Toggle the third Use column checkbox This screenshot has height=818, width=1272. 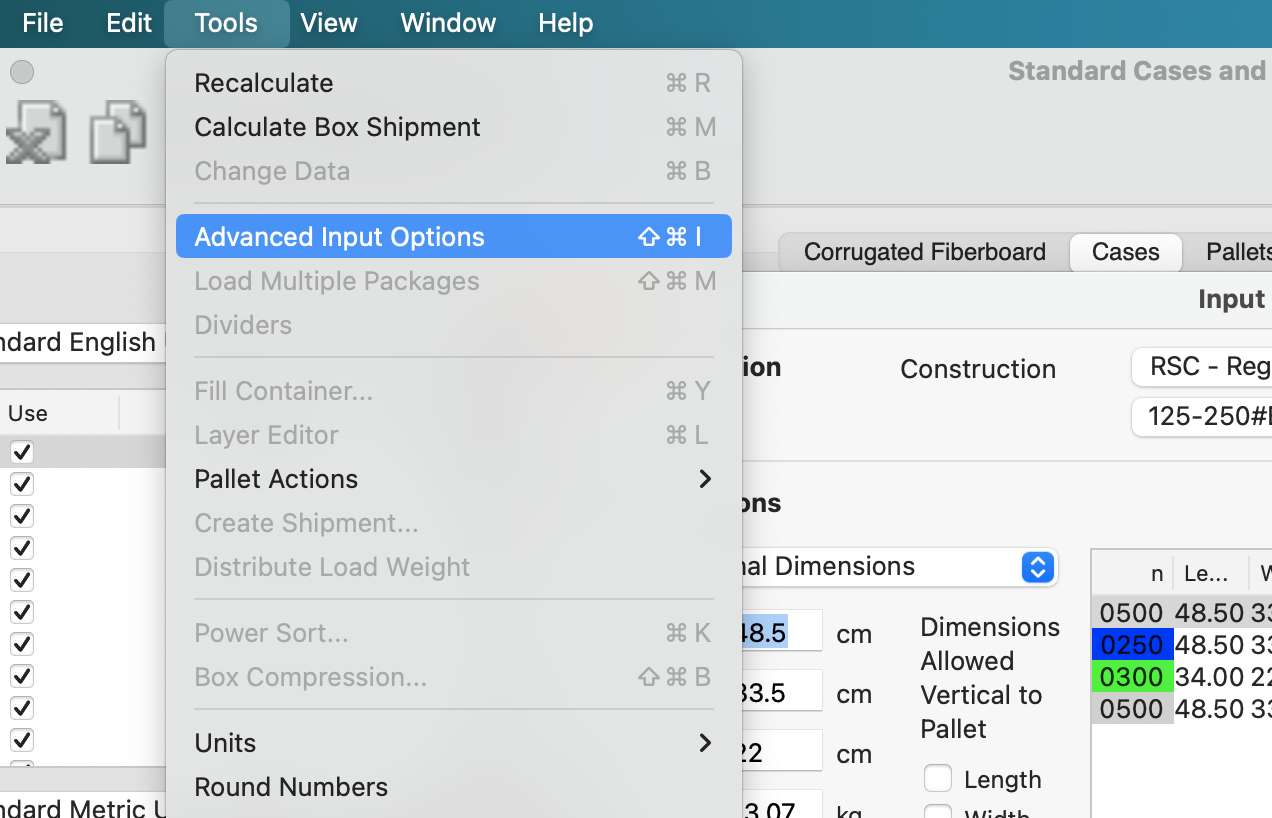21,516
